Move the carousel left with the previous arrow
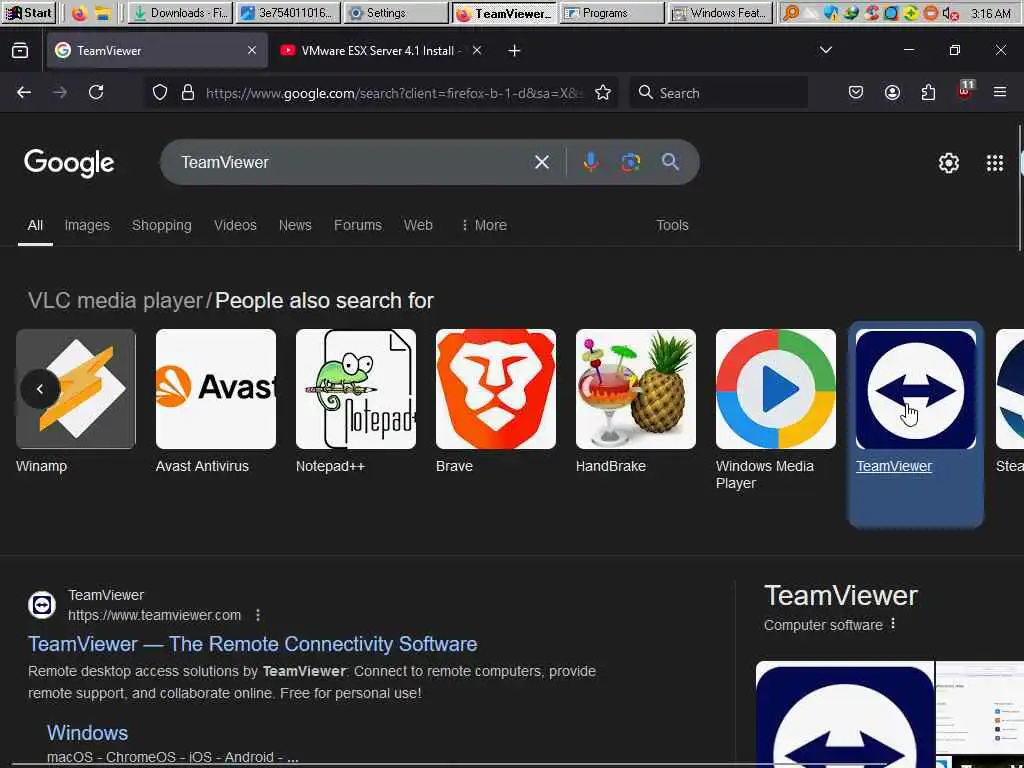This screenshot has width=1024, height=768. tap(40, 389)
